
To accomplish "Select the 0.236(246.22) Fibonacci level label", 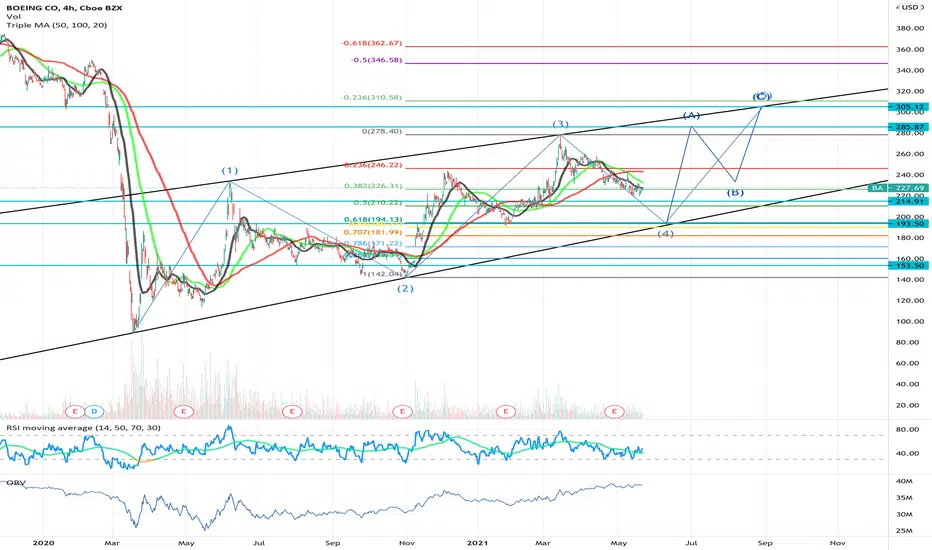I will click(373, 165).
